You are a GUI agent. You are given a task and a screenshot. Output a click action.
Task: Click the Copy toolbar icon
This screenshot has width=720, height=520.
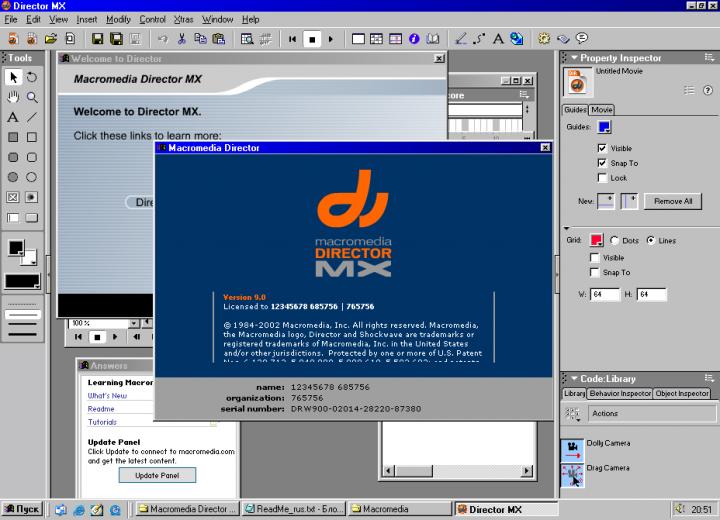pos(200,39)
